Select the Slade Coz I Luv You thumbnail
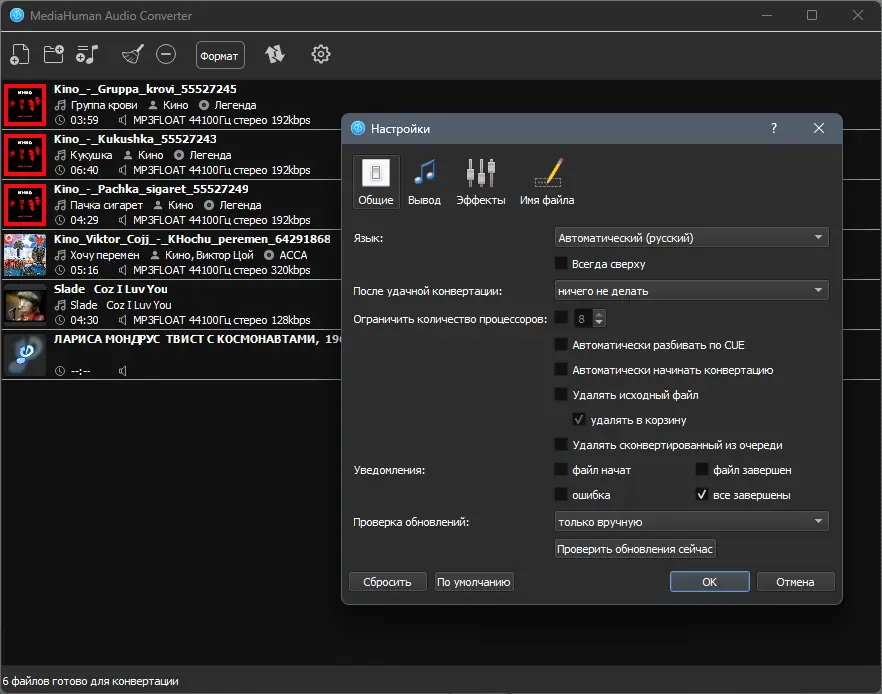882x694 pixels. click(x=25, y=304)
